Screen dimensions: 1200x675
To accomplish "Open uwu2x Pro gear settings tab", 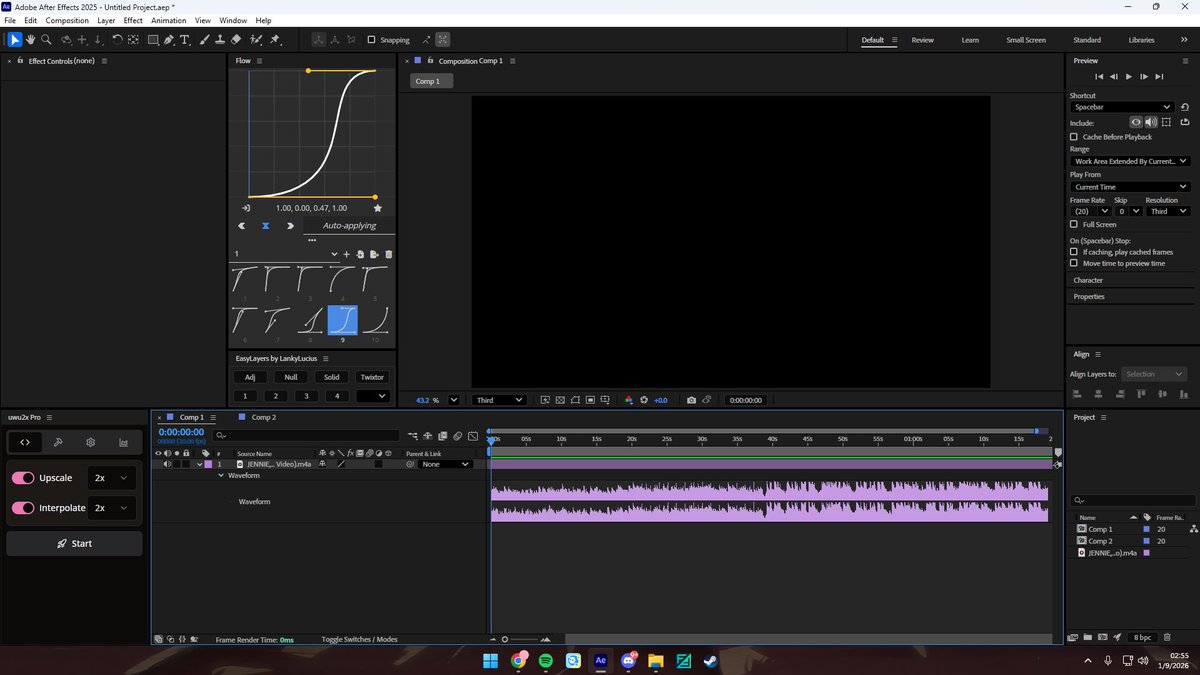I will click(x=91, y=442).
